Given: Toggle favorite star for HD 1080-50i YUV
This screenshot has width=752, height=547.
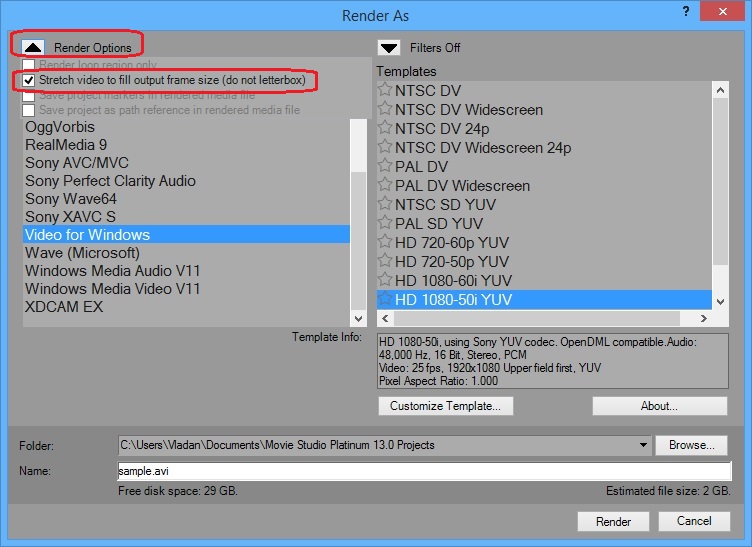Looking at the screenshot, I should (385, 300).
